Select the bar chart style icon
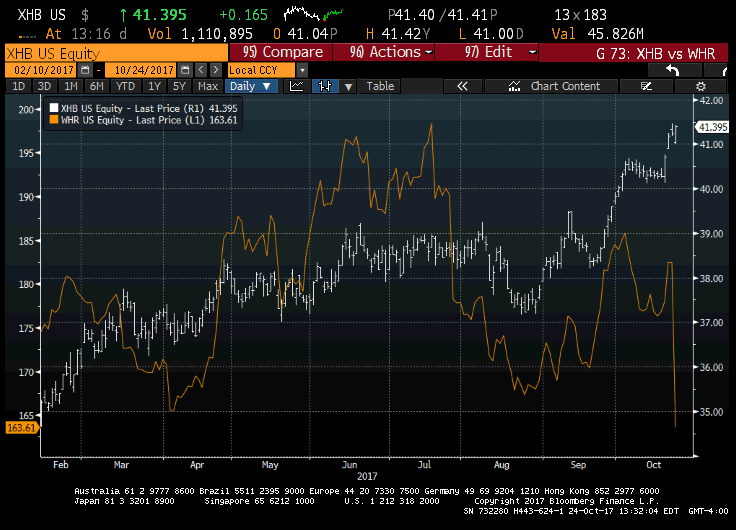The height and width of the screenshot is (530, 736). click(x=323, y=86)
